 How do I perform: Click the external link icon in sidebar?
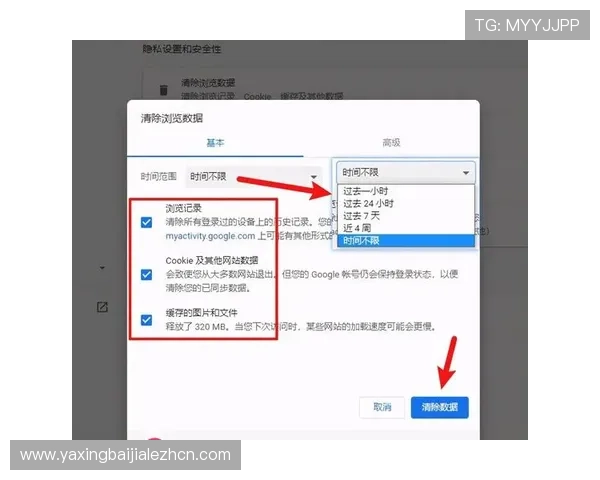pos(103,307)
